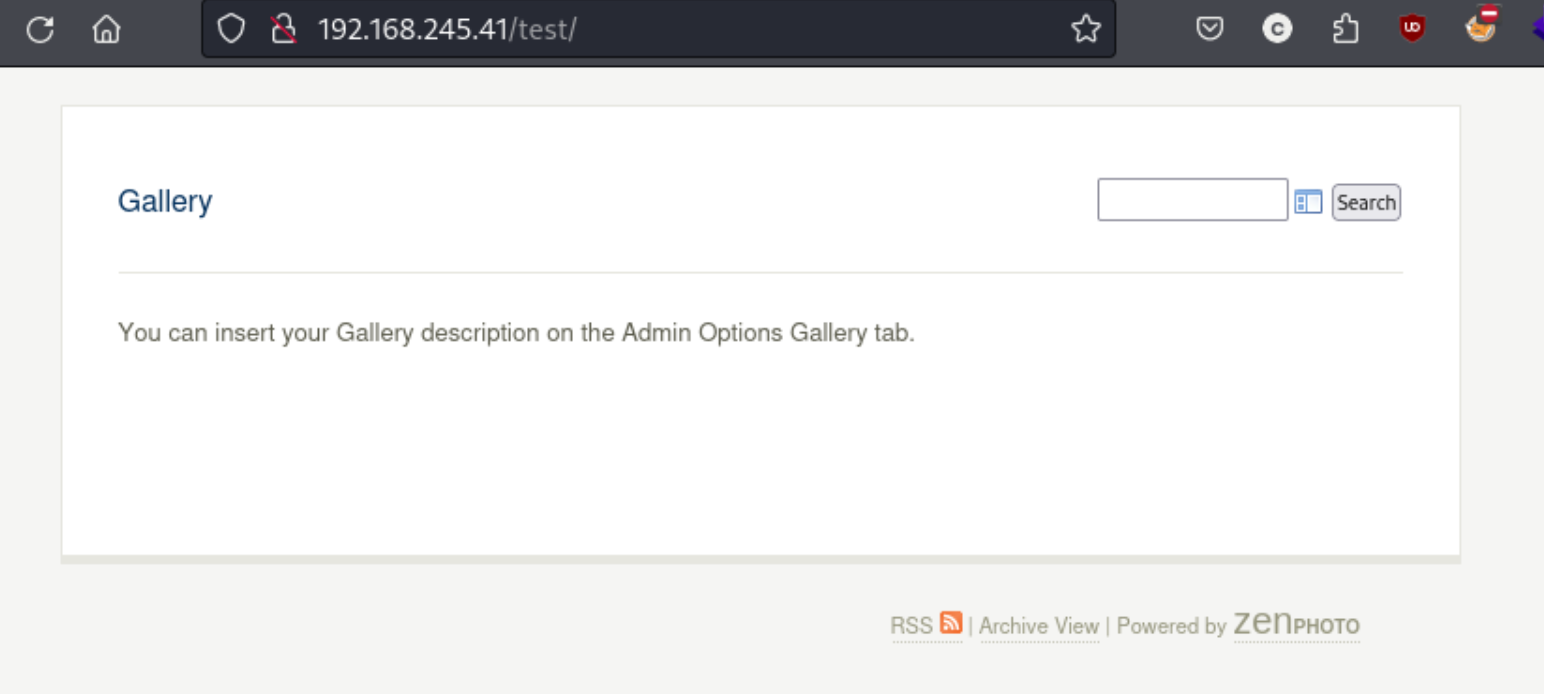The height and width of the screenshot is (694, 1544).
Task: Open the tracking protection shield panel
Action: point(231,30)
